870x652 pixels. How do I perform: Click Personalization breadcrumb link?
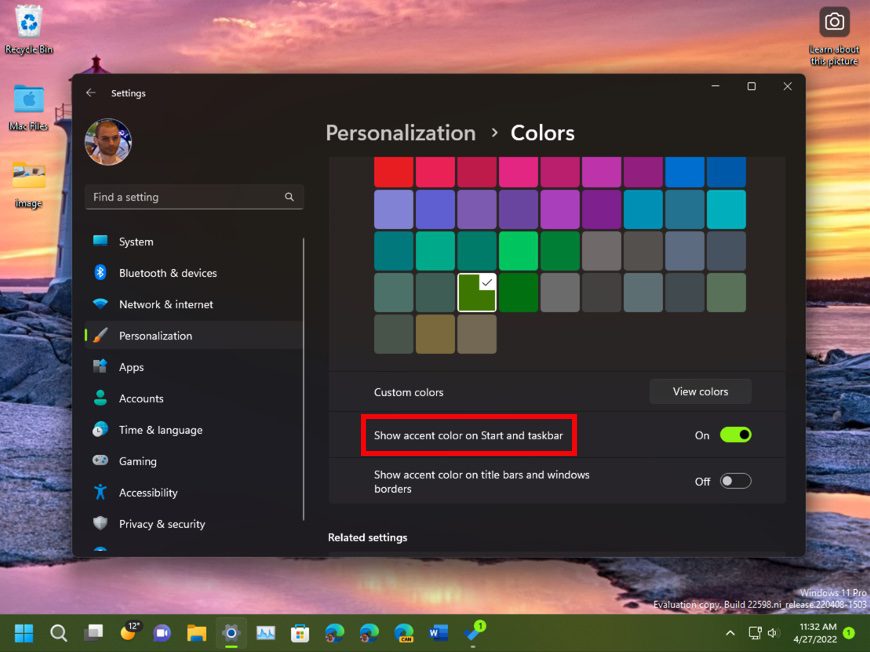(x=401, y=133)
